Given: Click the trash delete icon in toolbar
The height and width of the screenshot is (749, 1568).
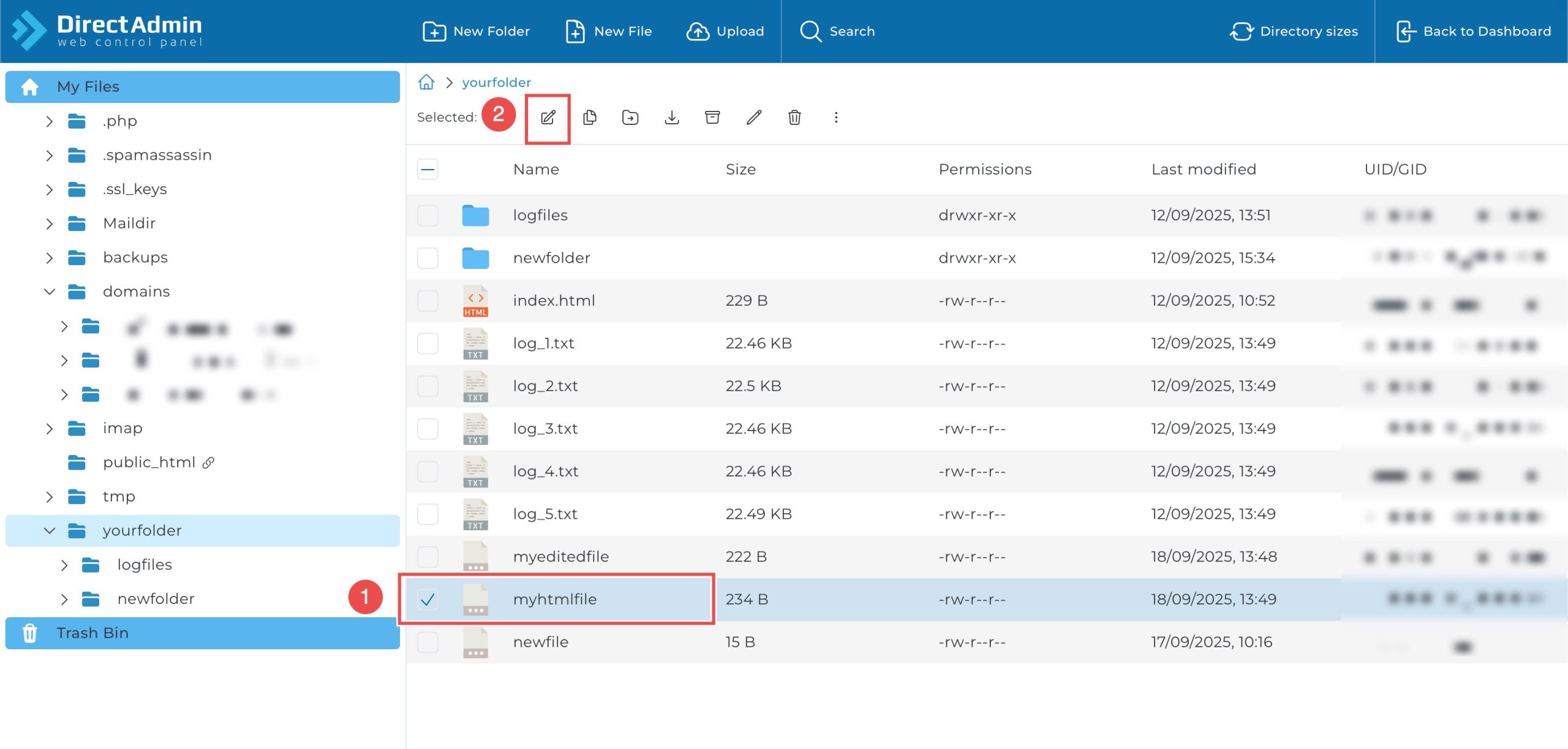Looking at the screenshot, I should [x=794, y=118].
